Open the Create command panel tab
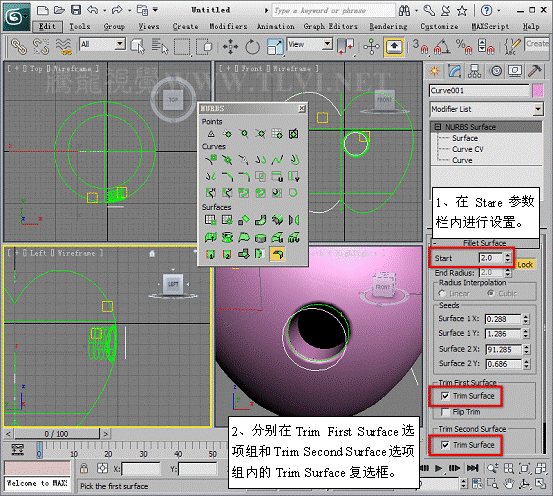553x496 pixels. tap(435, 71)
